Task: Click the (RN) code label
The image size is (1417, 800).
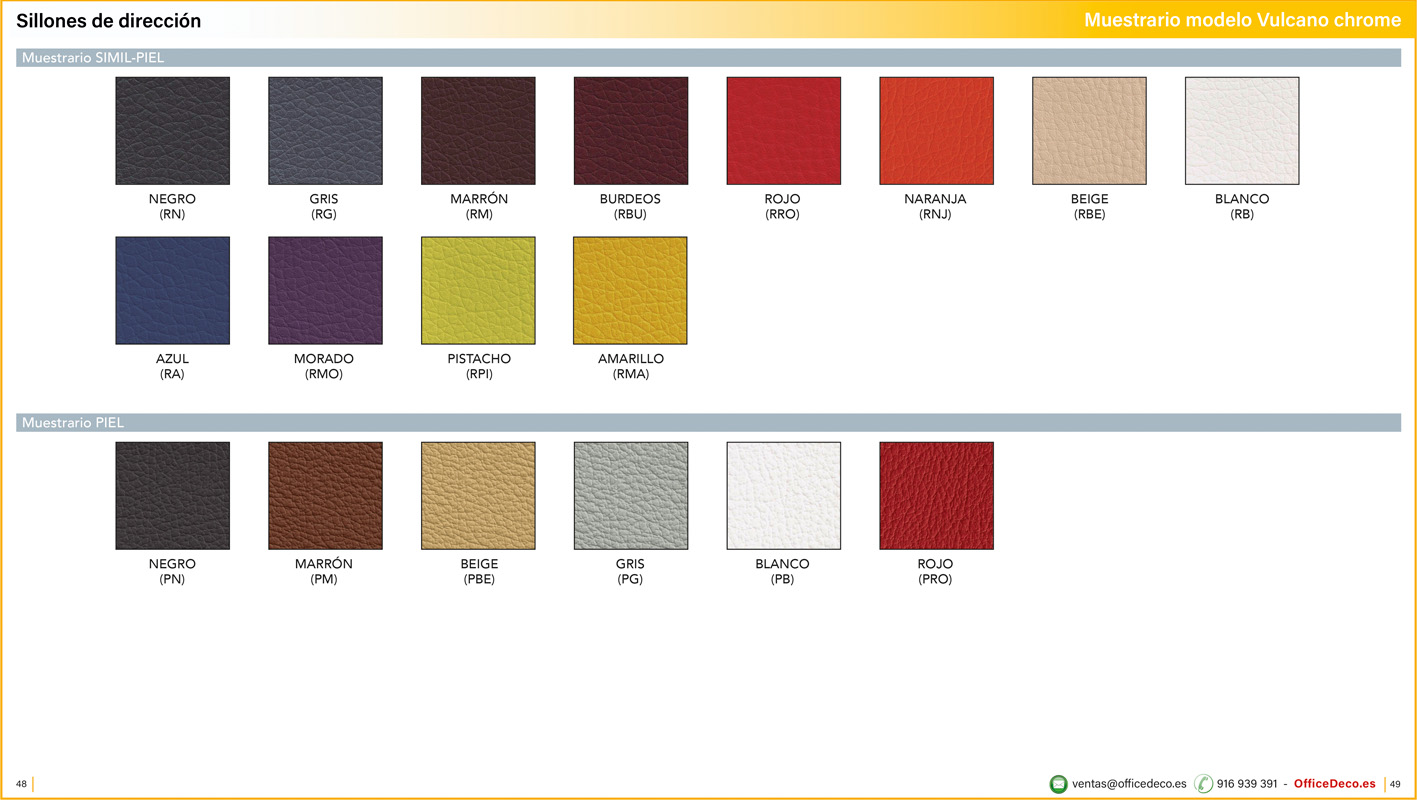Action: (172, 214)
